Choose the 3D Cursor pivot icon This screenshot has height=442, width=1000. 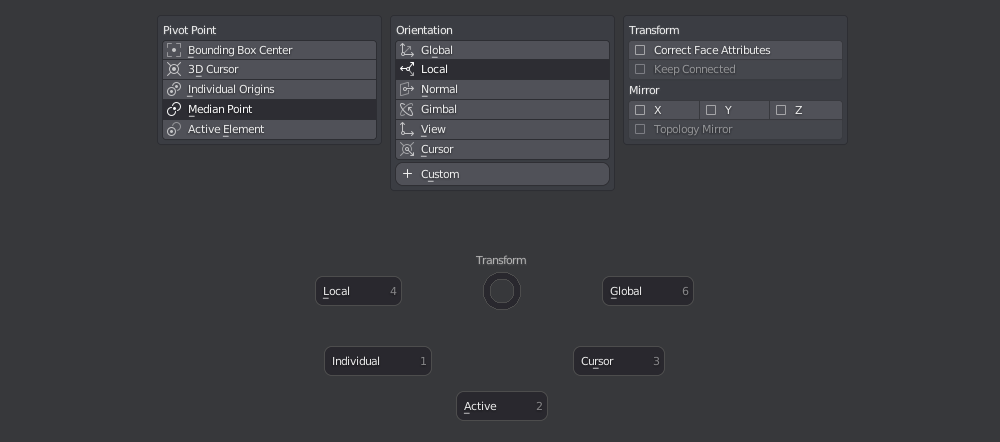click(173, 70)
